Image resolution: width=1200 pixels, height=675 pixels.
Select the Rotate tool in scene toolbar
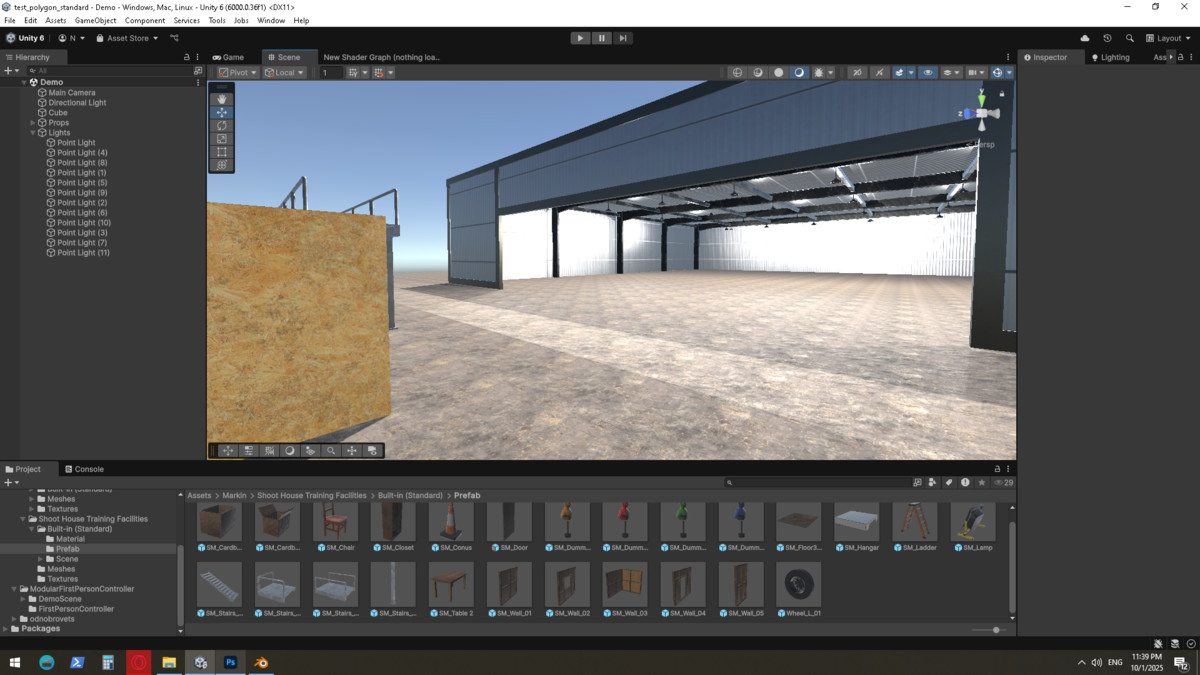point(222,126)
